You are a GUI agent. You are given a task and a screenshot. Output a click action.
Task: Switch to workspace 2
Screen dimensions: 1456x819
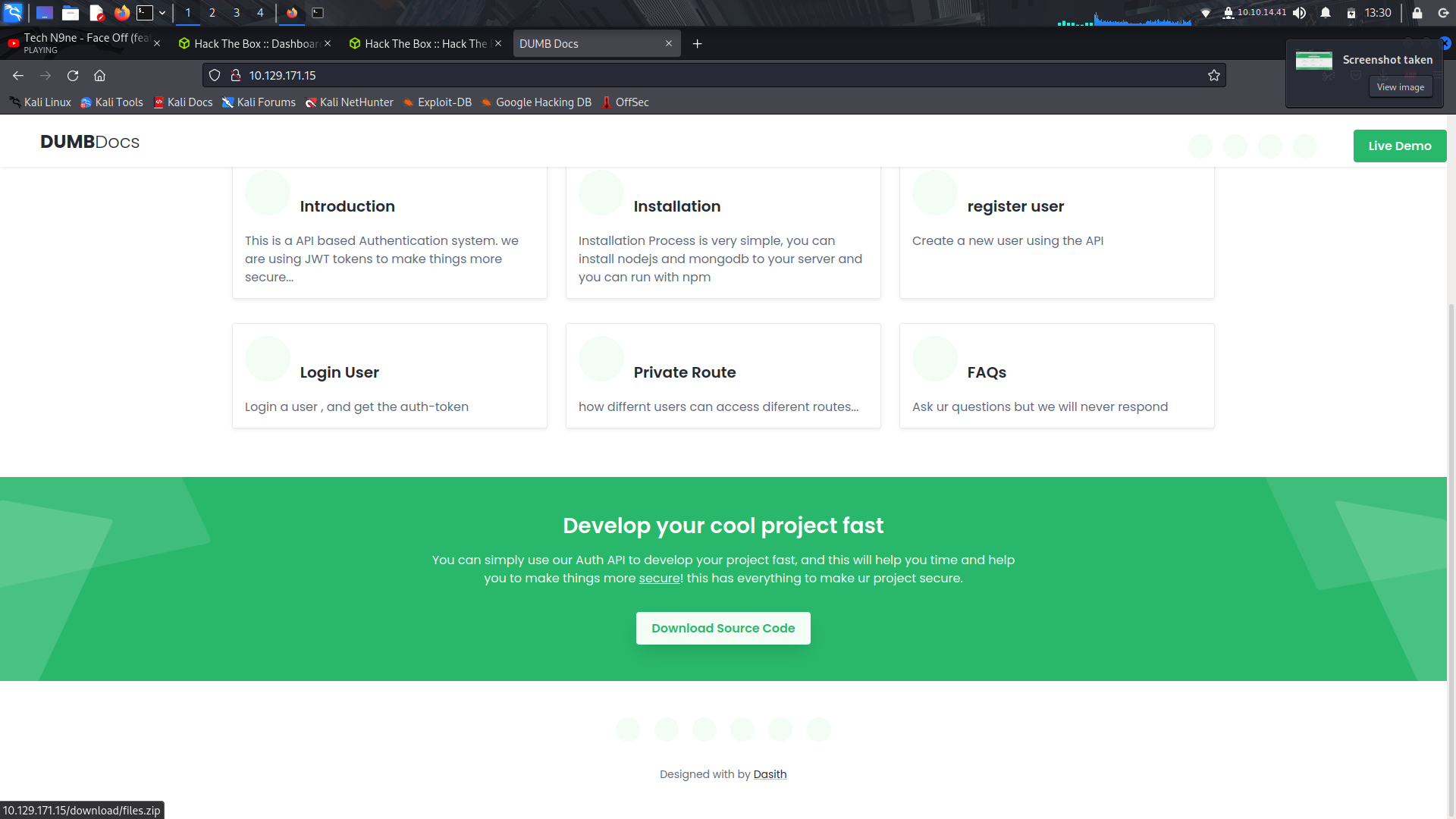pyautogui.click(x=212, y=12)
